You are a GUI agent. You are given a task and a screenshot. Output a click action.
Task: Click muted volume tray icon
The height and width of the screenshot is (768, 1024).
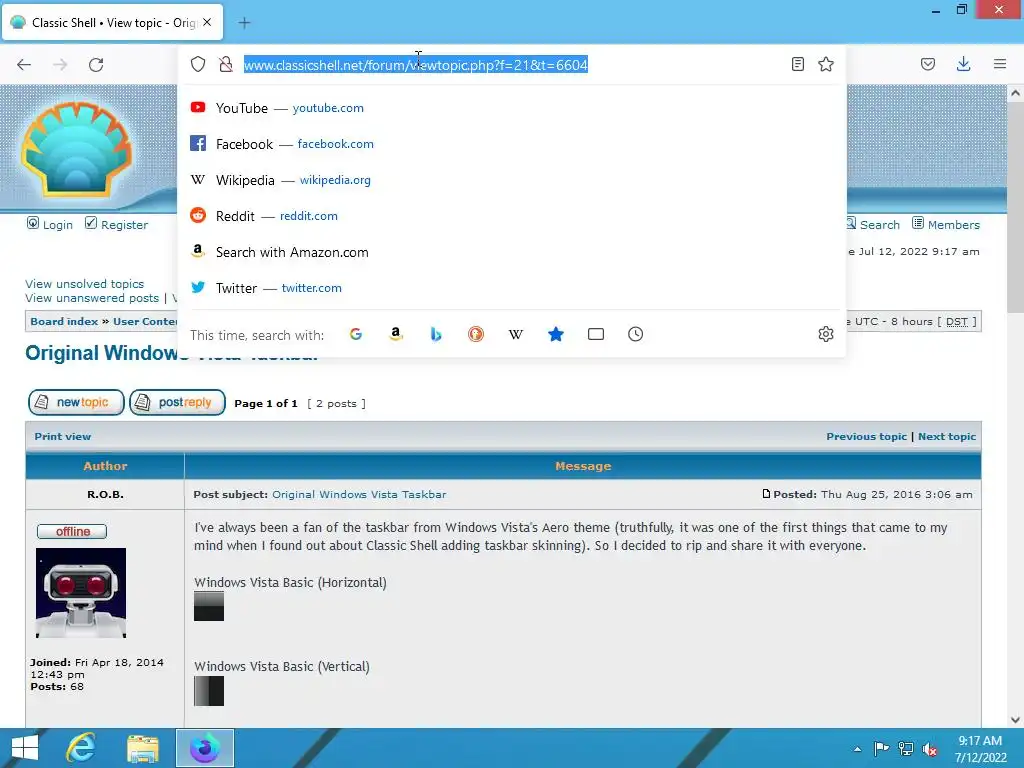pos(930,749)
